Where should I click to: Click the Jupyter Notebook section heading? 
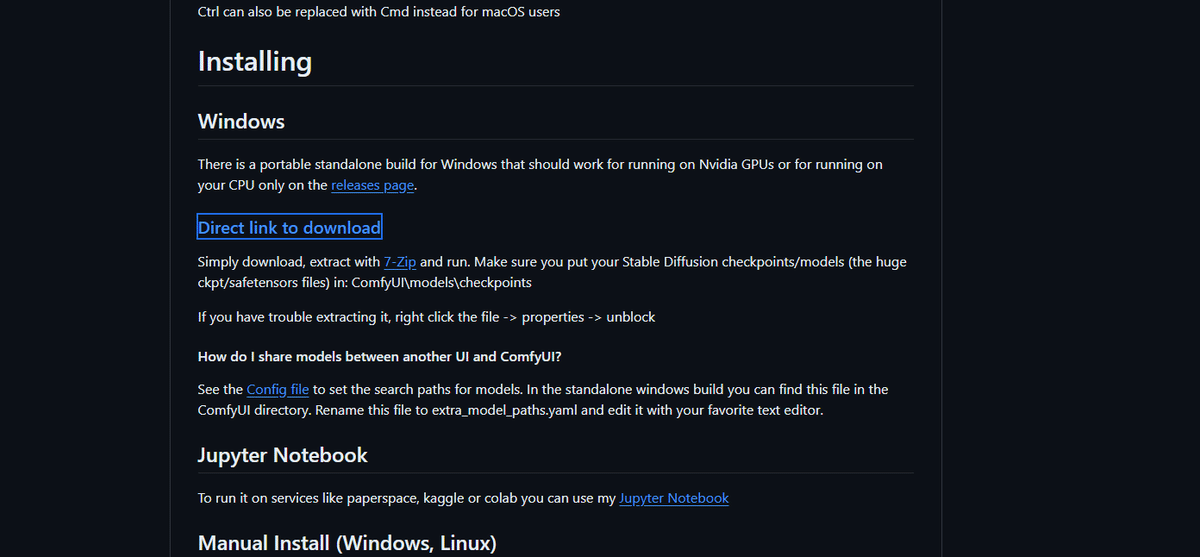click(283, 455)
